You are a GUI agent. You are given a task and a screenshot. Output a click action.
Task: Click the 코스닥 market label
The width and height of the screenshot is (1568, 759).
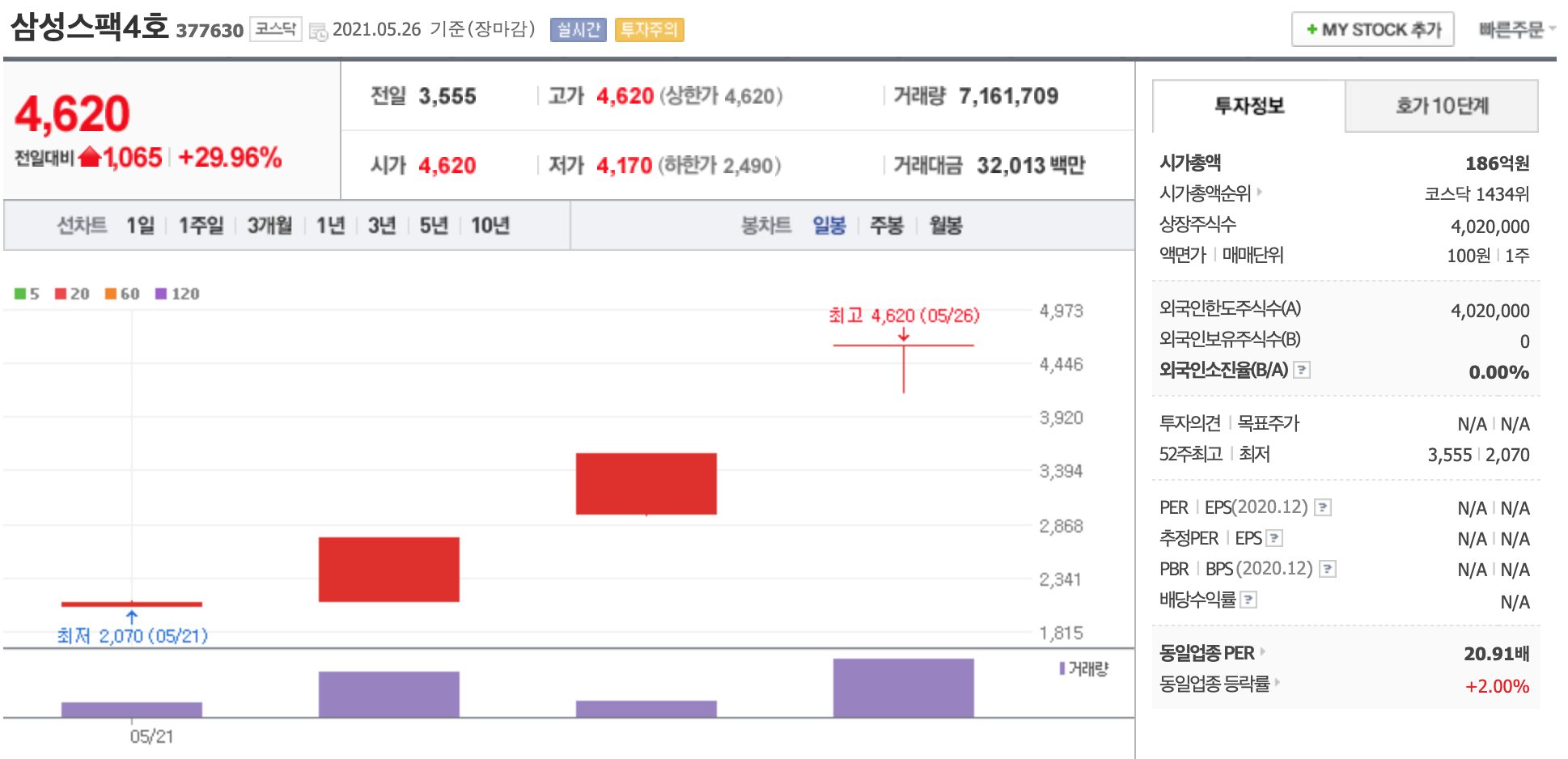click(275, 29)
